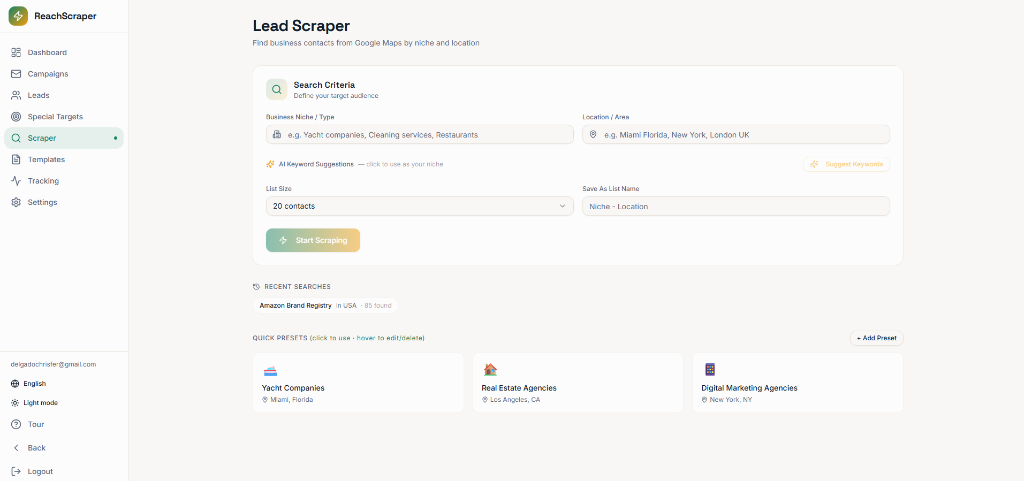The height and width of the screenshot is (481, 1024).
Task: Click the building icon in niche field
Action: [x=277, y=134]
